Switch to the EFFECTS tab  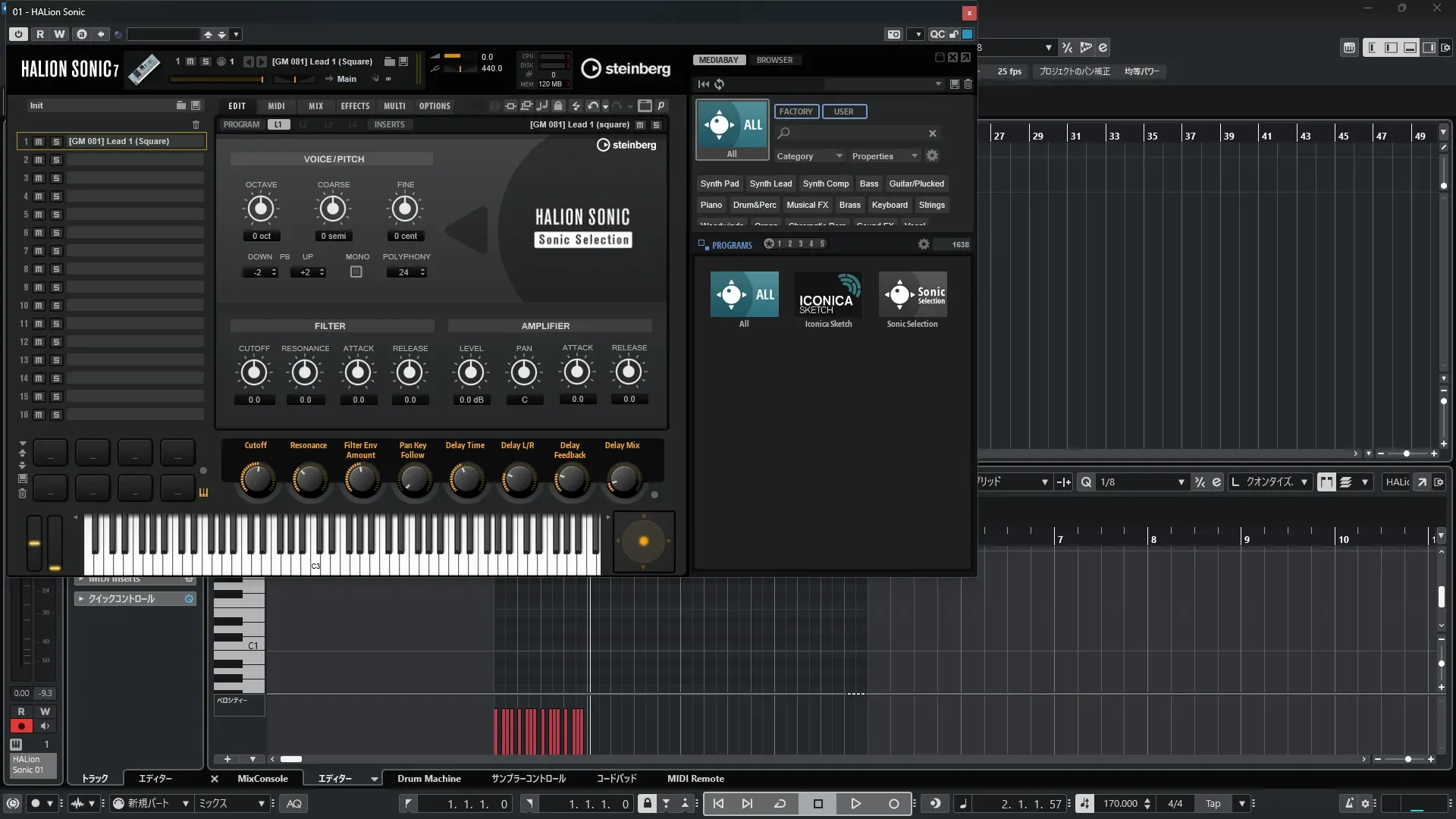click(x=355, y=106)
